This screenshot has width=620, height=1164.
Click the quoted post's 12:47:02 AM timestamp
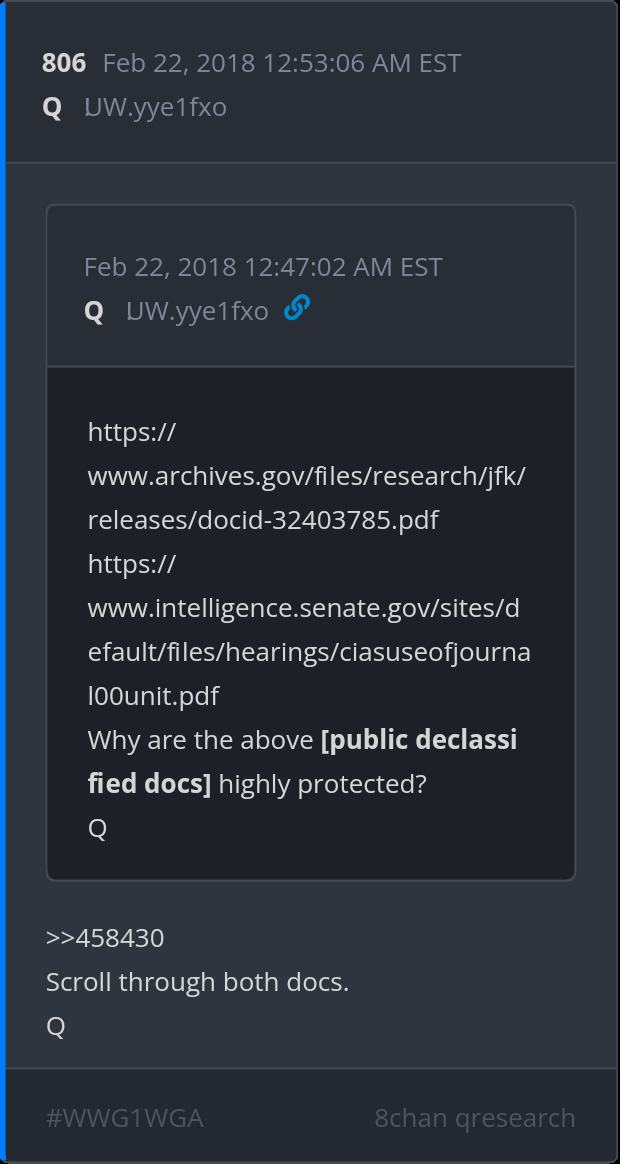pyautogui.click(x=262, y=268)
